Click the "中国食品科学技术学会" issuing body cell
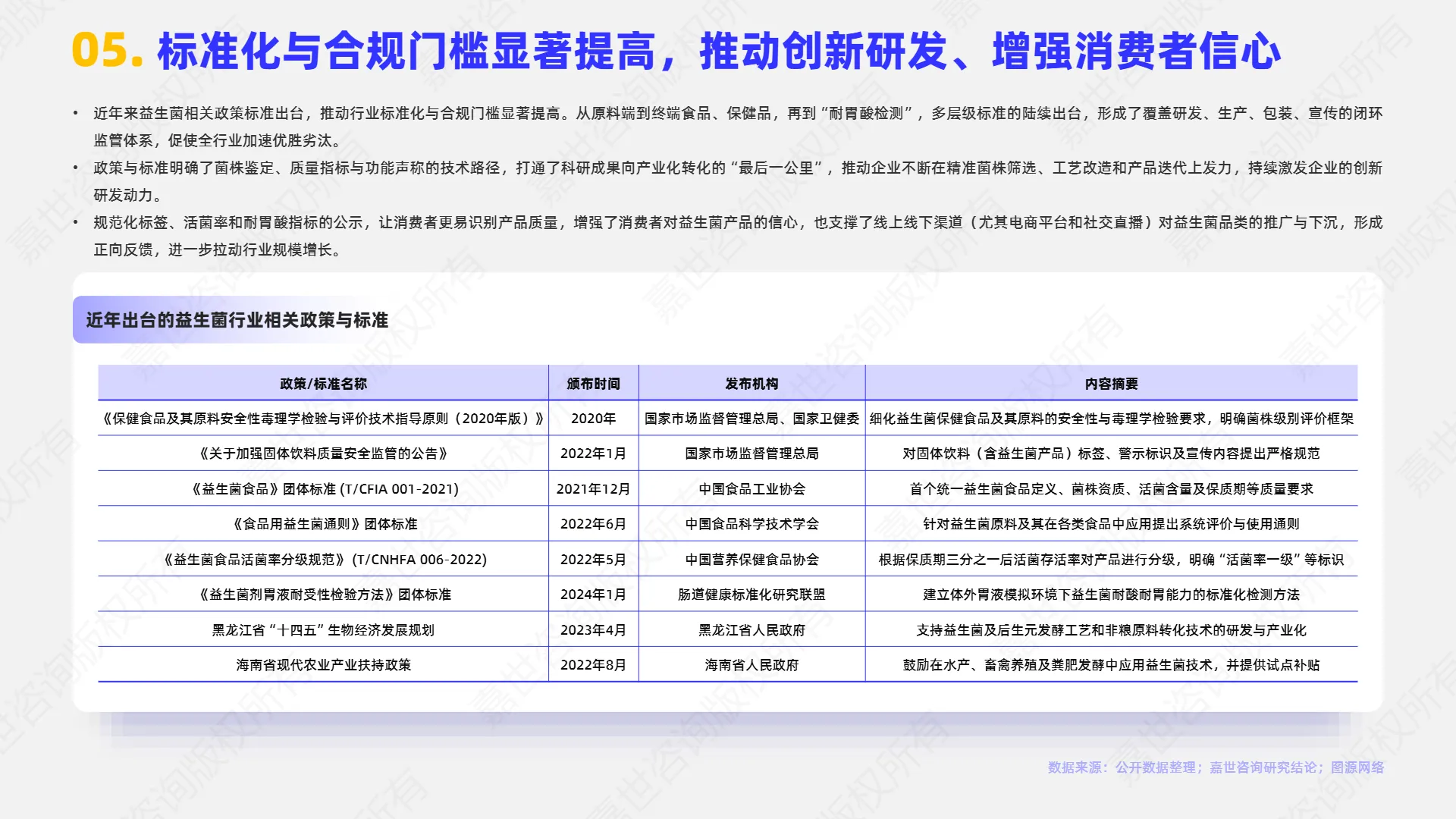 [752, 523]
